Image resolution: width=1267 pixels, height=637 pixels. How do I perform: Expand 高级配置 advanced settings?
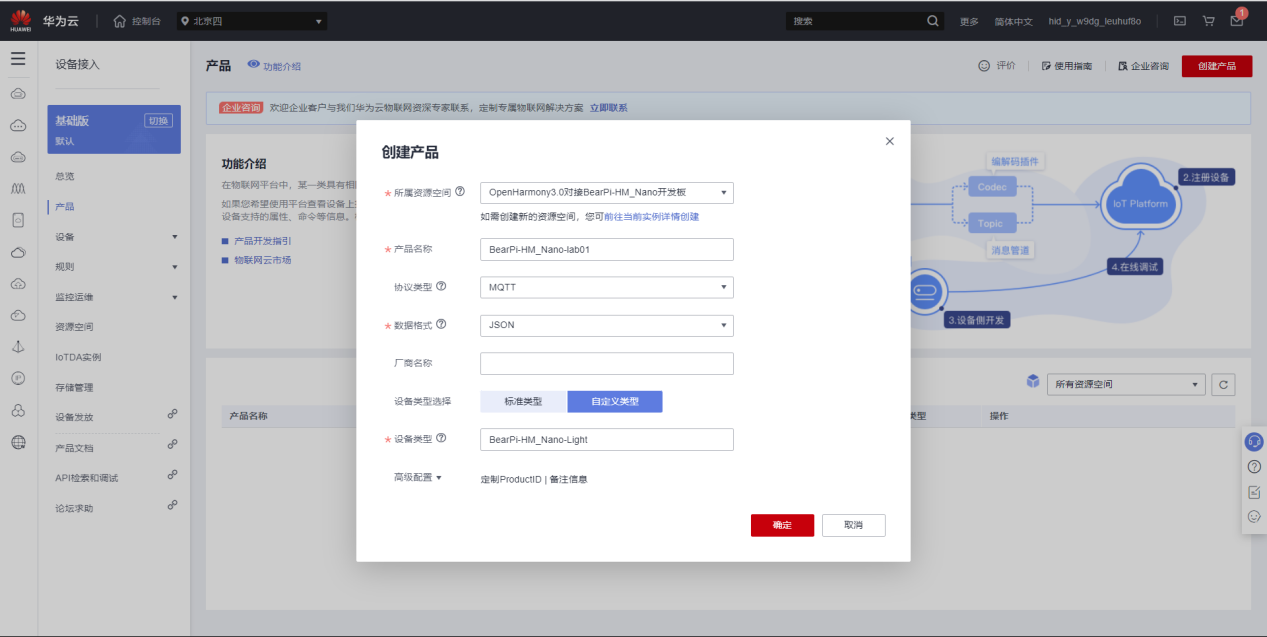417,478
